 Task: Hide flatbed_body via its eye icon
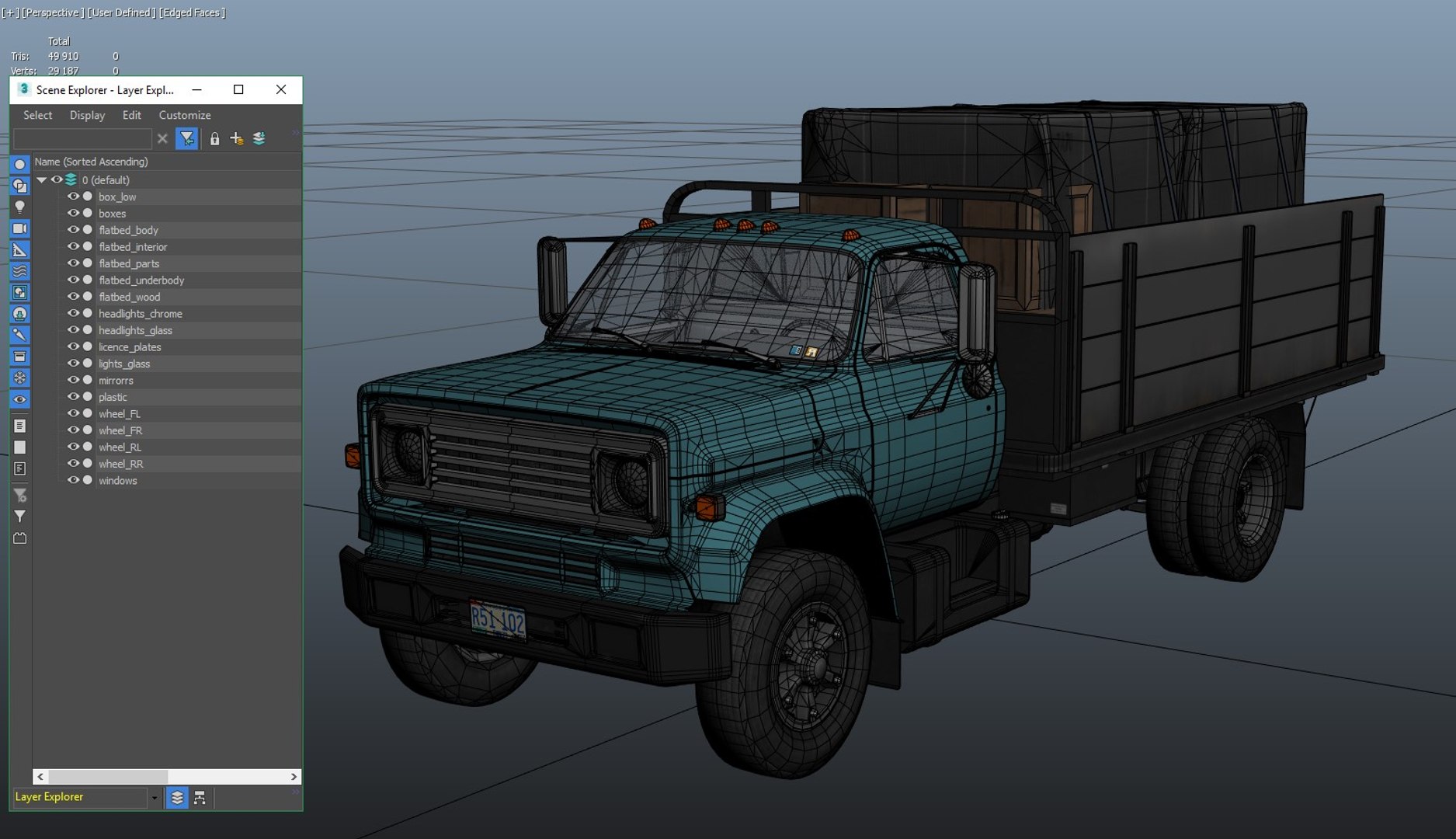click(73, 230)
